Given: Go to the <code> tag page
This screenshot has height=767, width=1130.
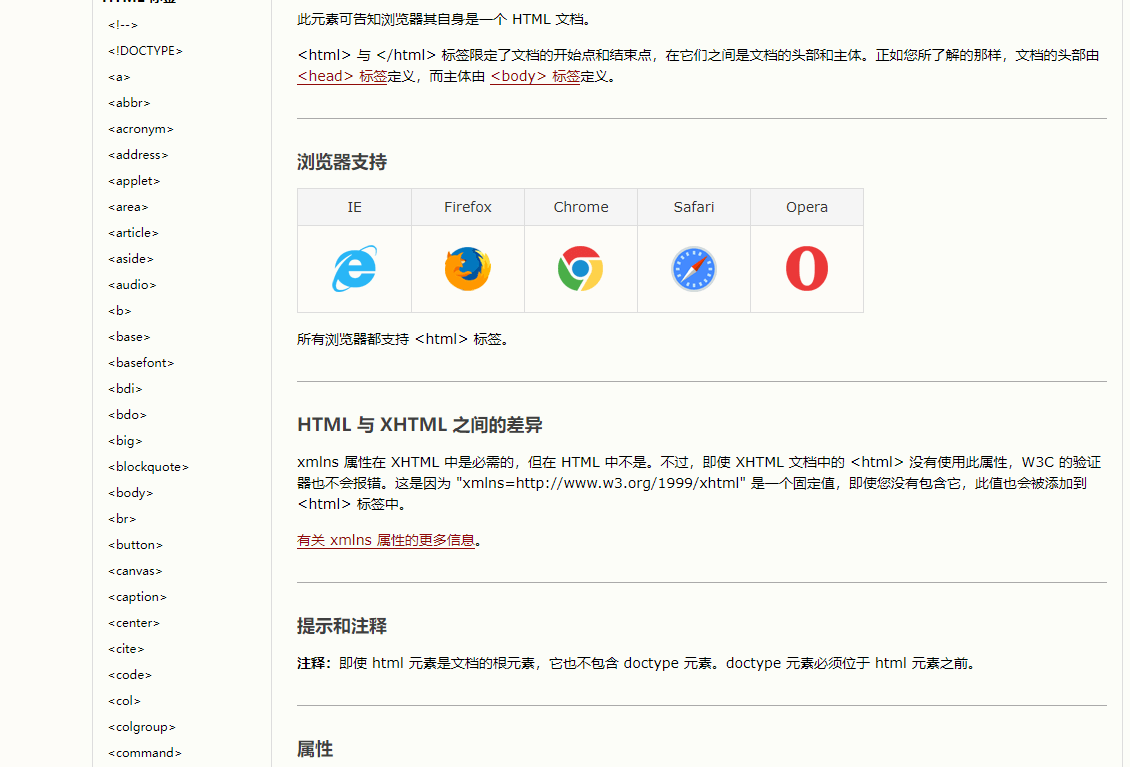Looking at the screenshot, I should click(x=130, y=674).
